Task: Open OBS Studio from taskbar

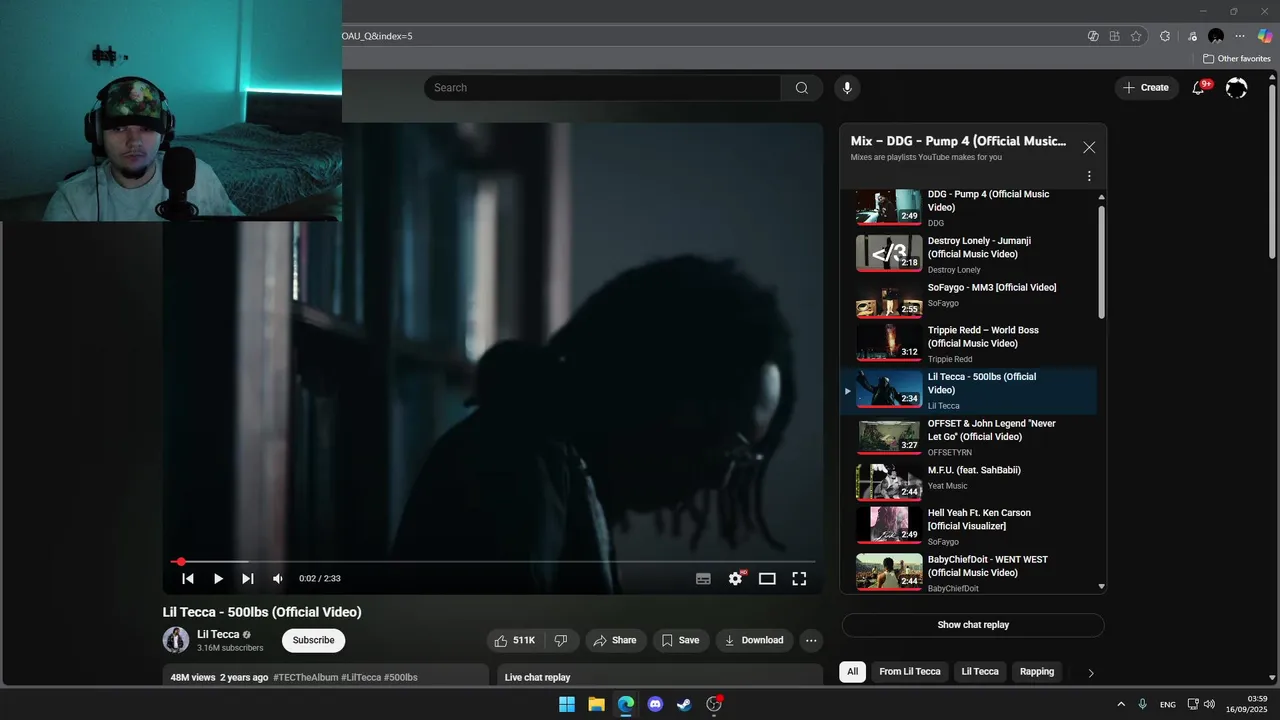Action: pos(714,704)
